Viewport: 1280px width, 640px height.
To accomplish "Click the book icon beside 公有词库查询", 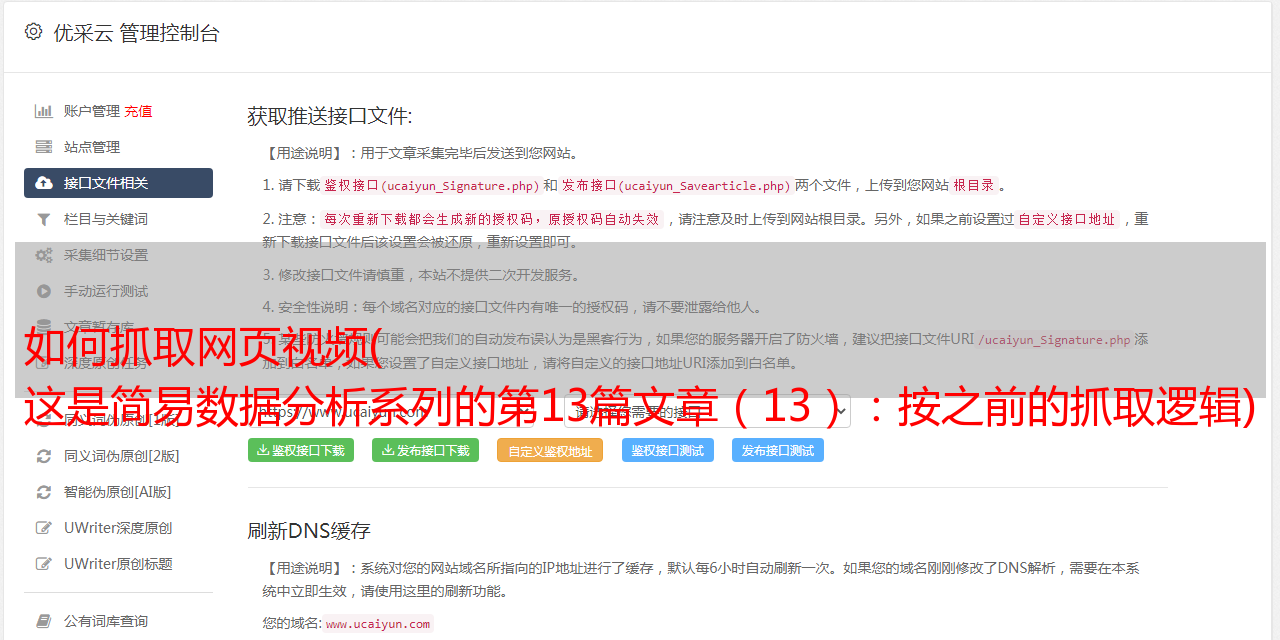I will tap(44, 621).
